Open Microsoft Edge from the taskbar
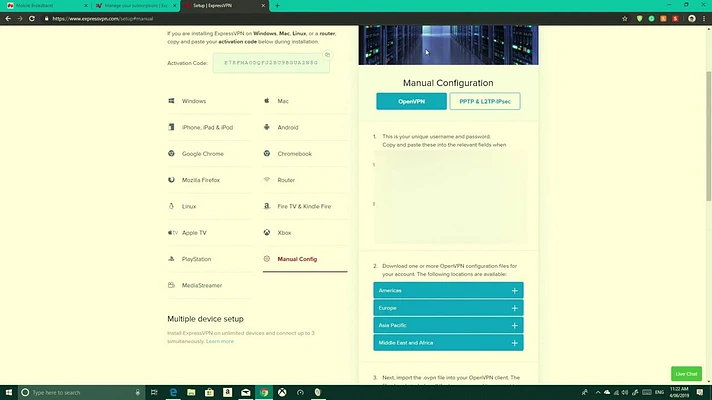This screenshot has width=712, height=400. [173, 392]
